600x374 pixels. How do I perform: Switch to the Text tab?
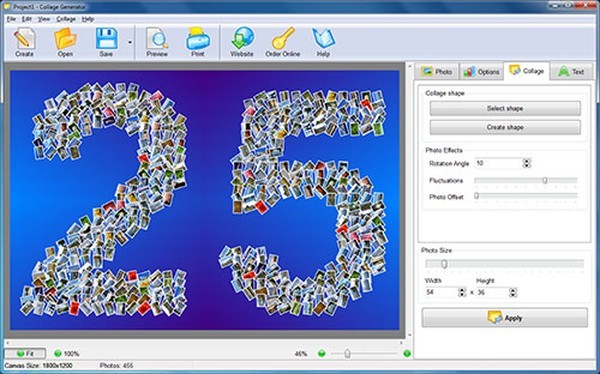571,72
